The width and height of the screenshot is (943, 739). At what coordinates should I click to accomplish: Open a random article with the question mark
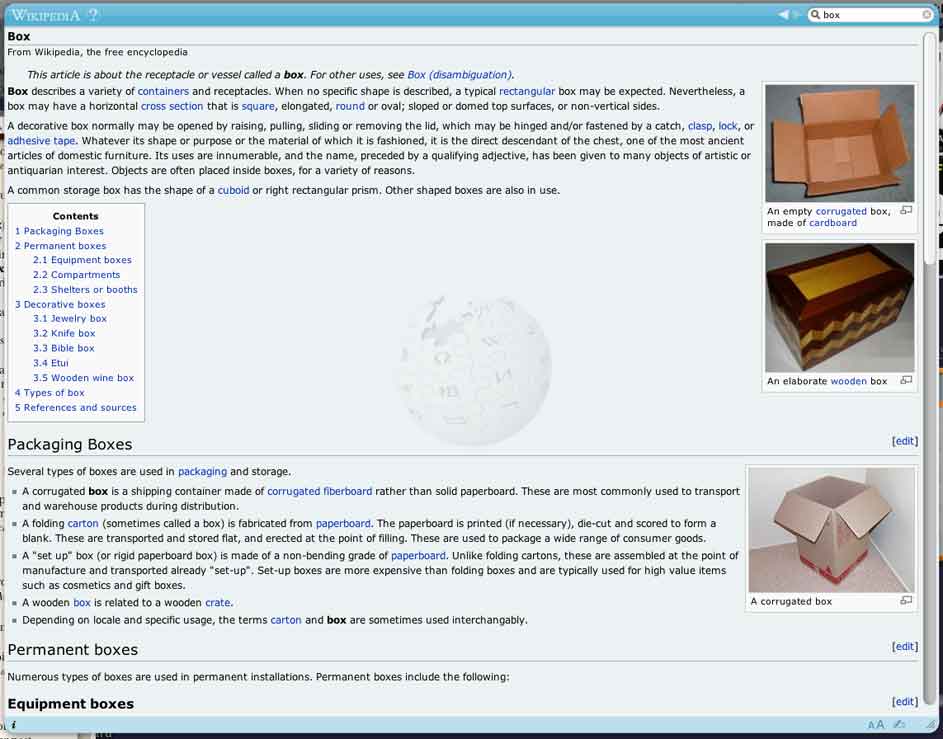[93, 15]
